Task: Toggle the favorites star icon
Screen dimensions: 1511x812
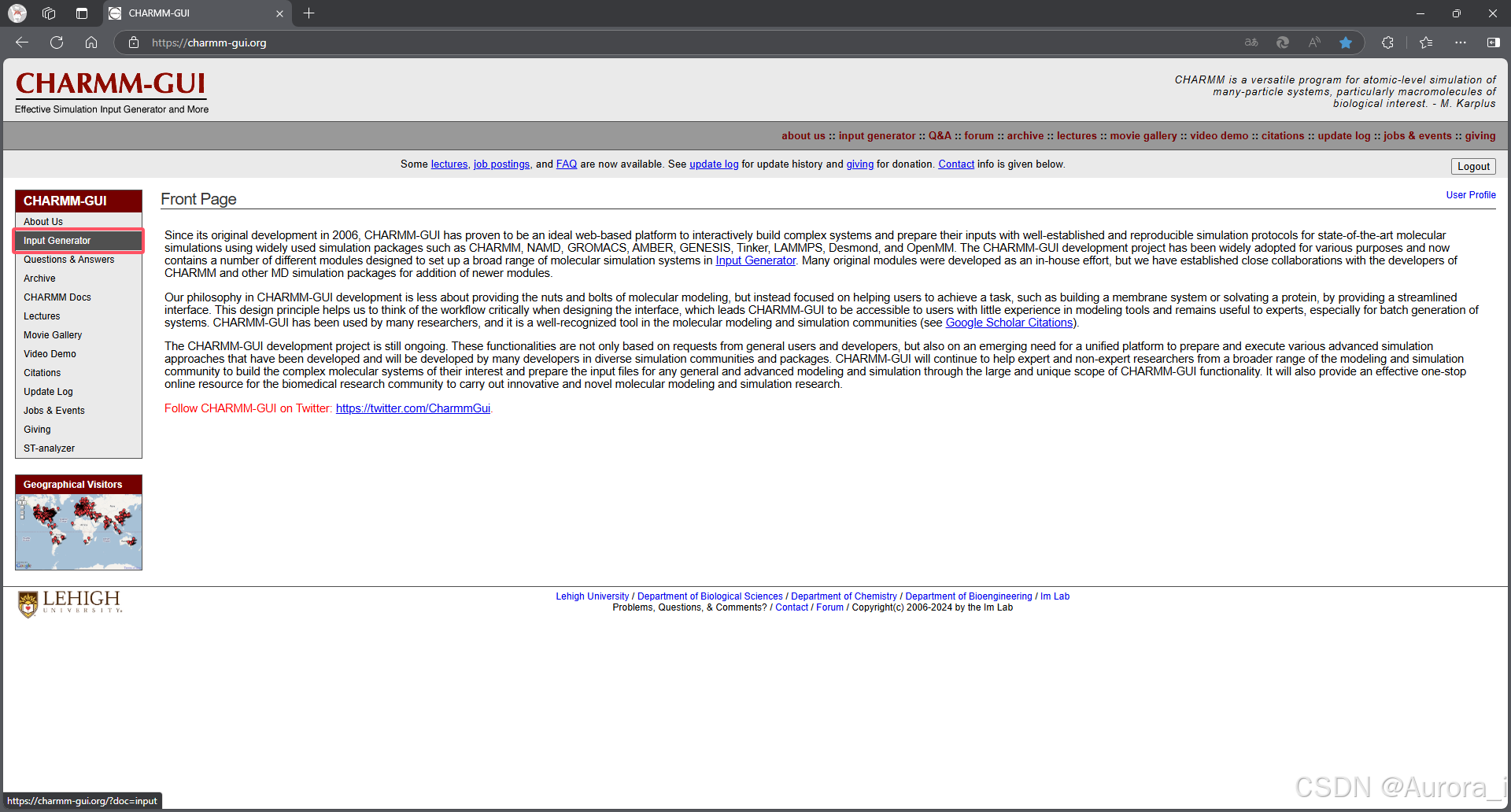Action: tap(1346, 42)
